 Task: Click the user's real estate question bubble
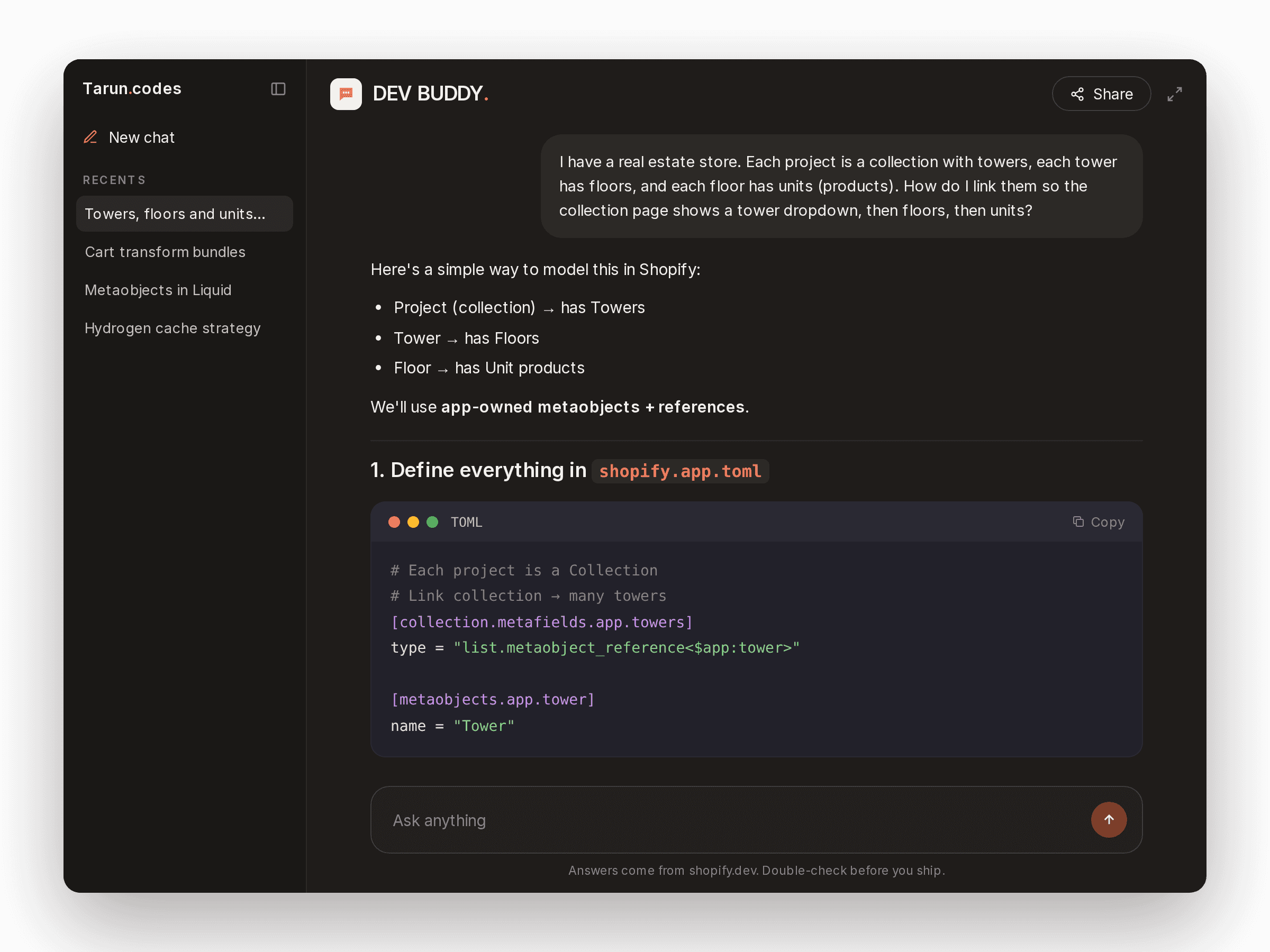point(841,186)
